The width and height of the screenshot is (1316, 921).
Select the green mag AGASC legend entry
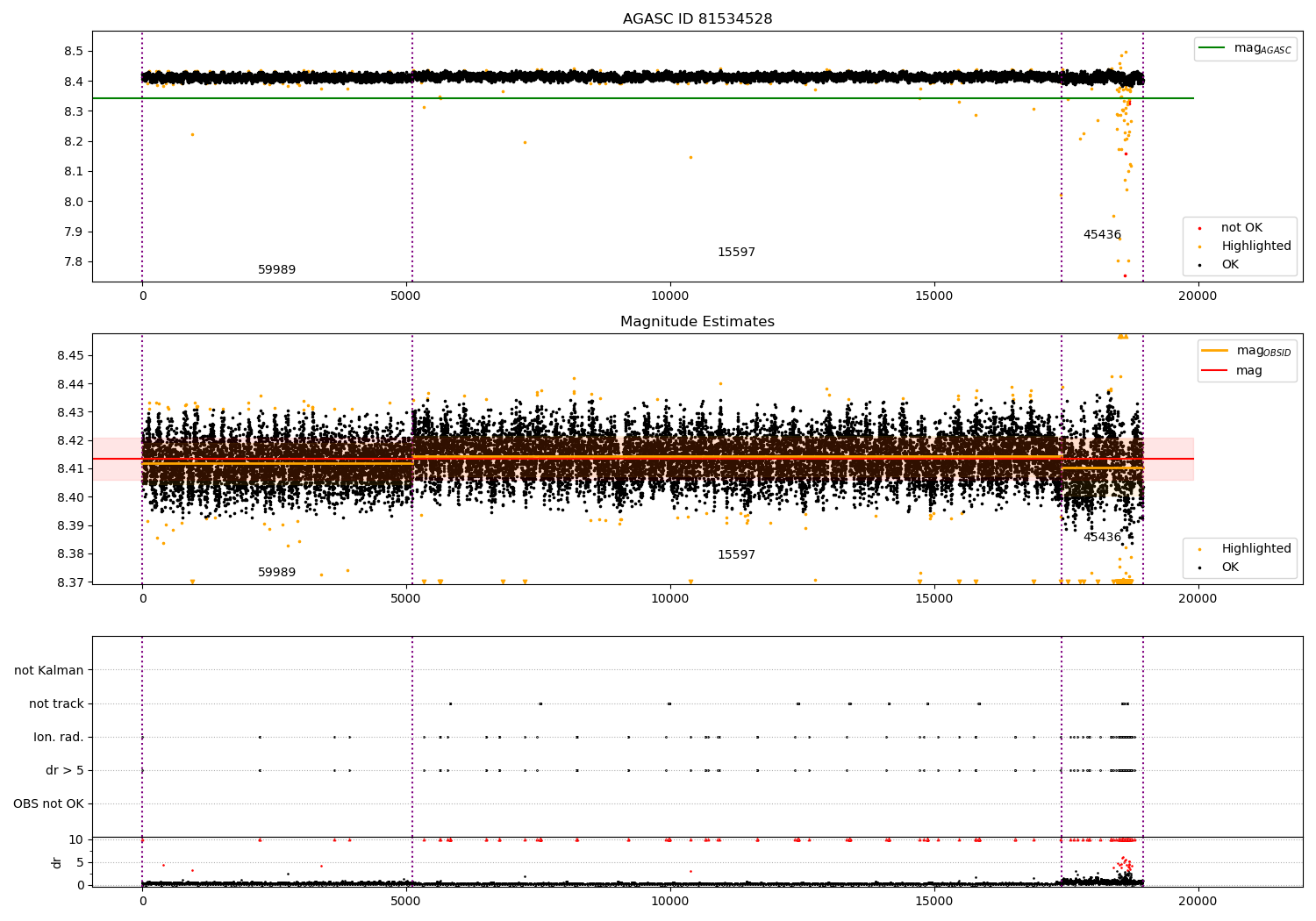pyautogui.click(x=1245, y=48)
